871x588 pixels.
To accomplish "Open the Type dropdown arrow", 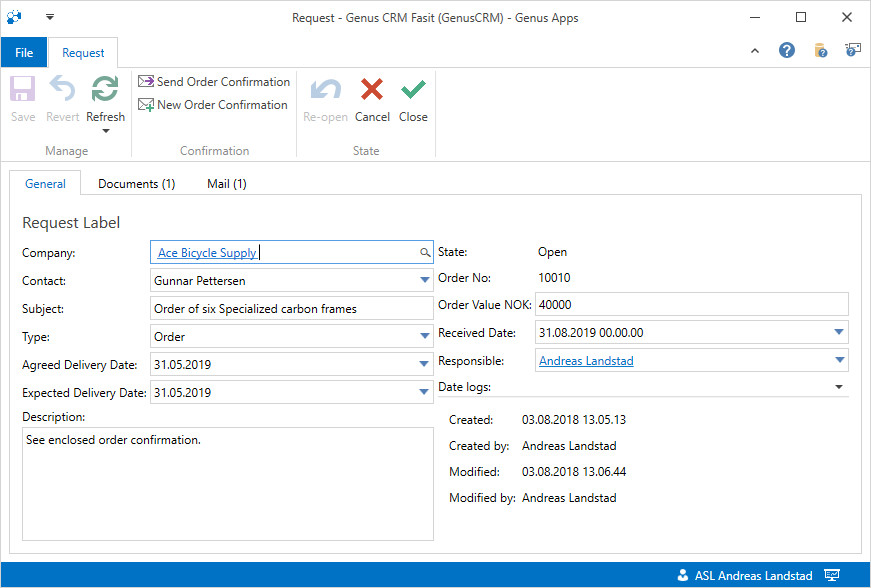I will tap(424, 336).
